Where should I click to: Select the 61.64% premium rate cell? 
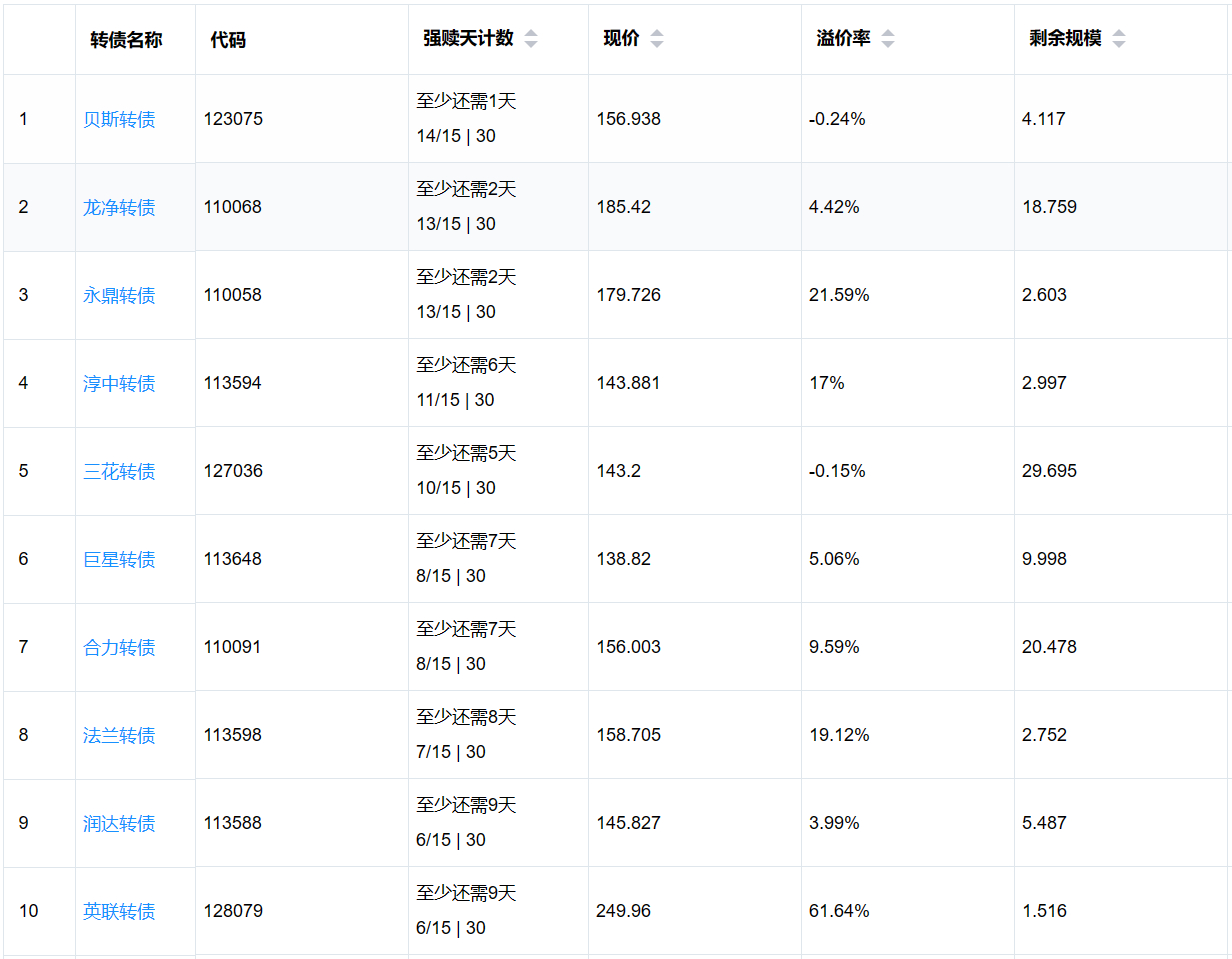(x=839, y=912)
